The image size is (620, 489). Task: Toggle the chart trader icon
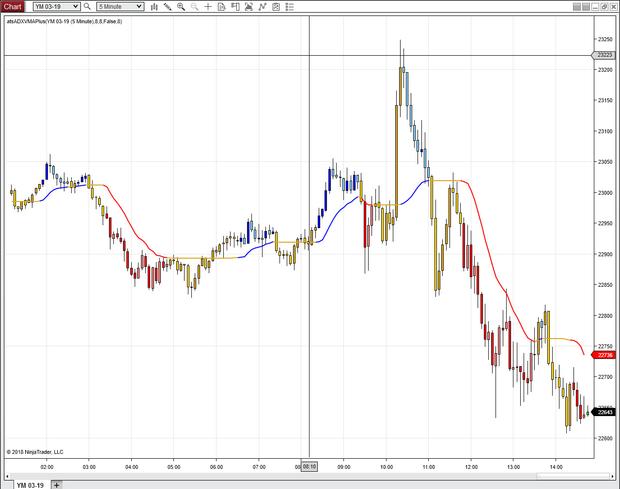coord(234,6)
